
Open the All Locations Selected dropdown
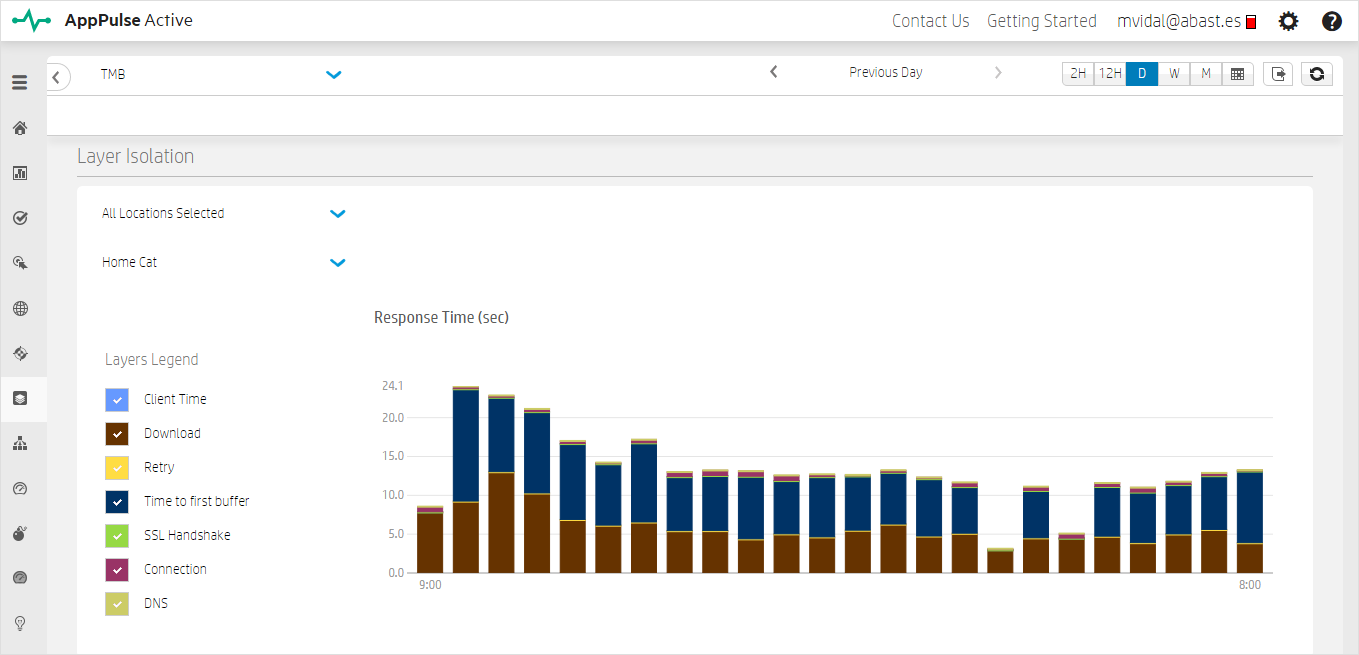(338, 214)
